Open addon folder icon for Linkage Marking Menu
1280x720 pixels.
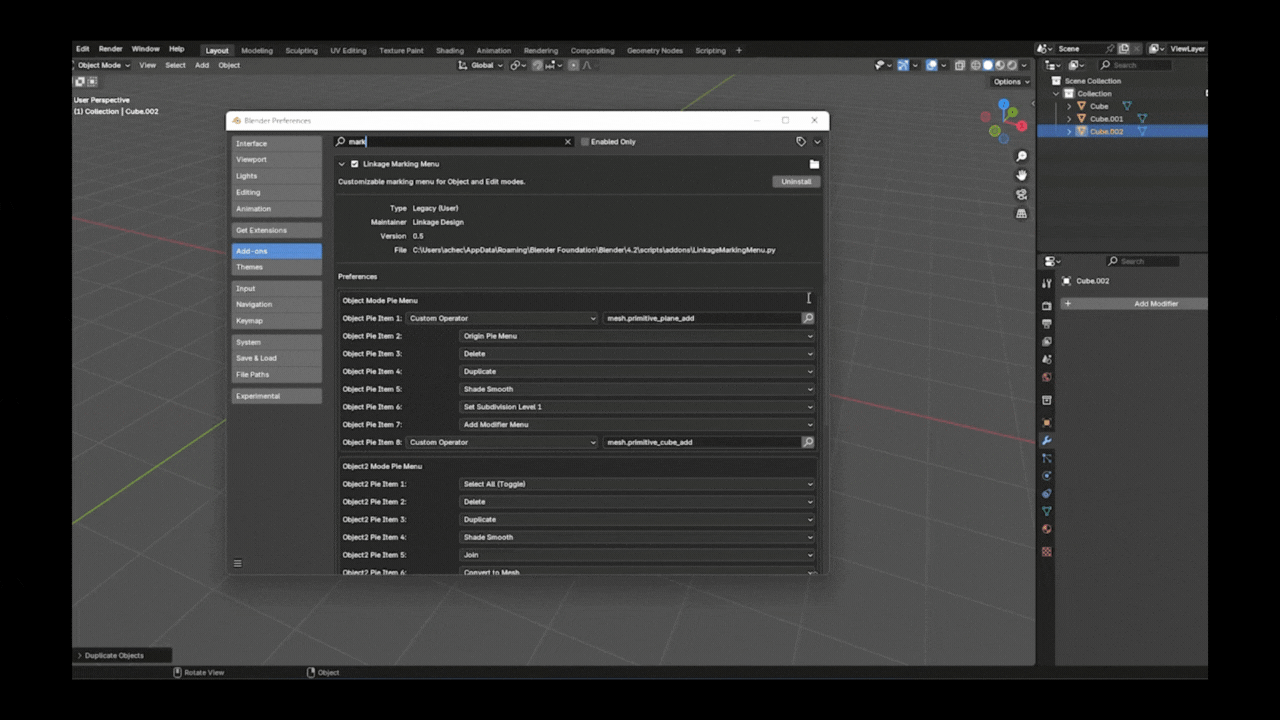pyautogui.click(x=814, y=164)
